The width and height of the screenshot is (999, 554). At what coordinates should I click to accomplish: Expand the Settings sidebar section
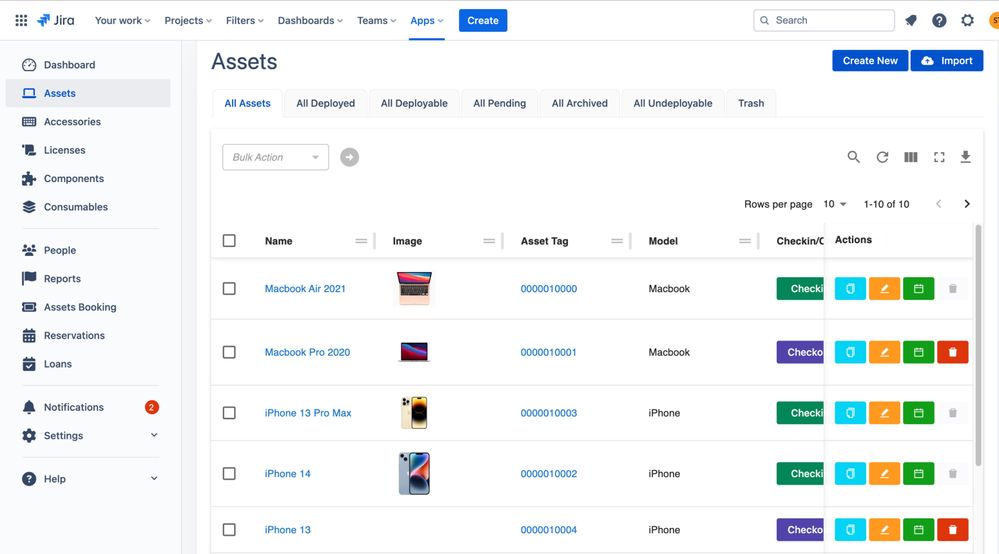pos(154,435)
